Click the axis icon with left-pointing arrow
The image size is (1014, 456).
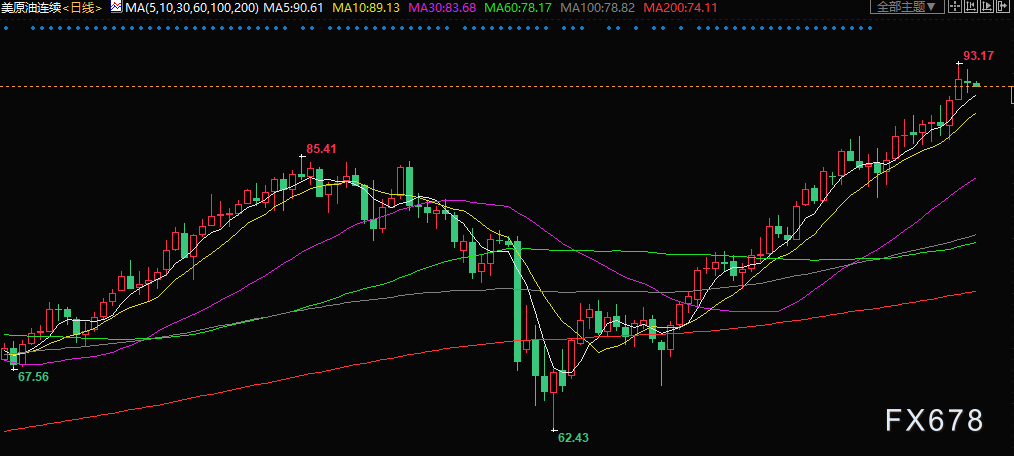(x=971, y=6)
